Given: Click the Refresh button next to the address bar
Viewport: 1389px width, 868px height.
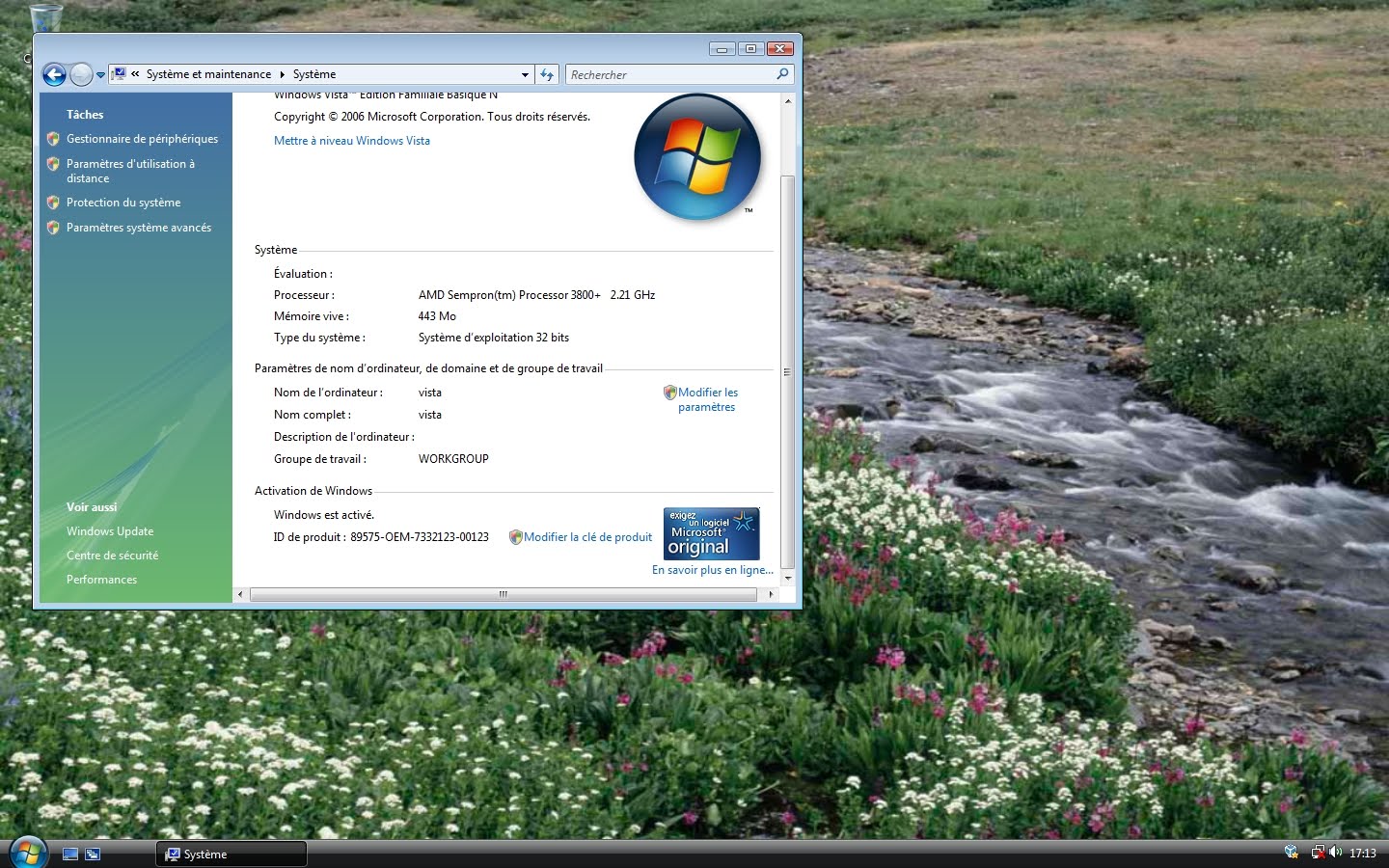Looking at the screenshot, I should [547, 74].
